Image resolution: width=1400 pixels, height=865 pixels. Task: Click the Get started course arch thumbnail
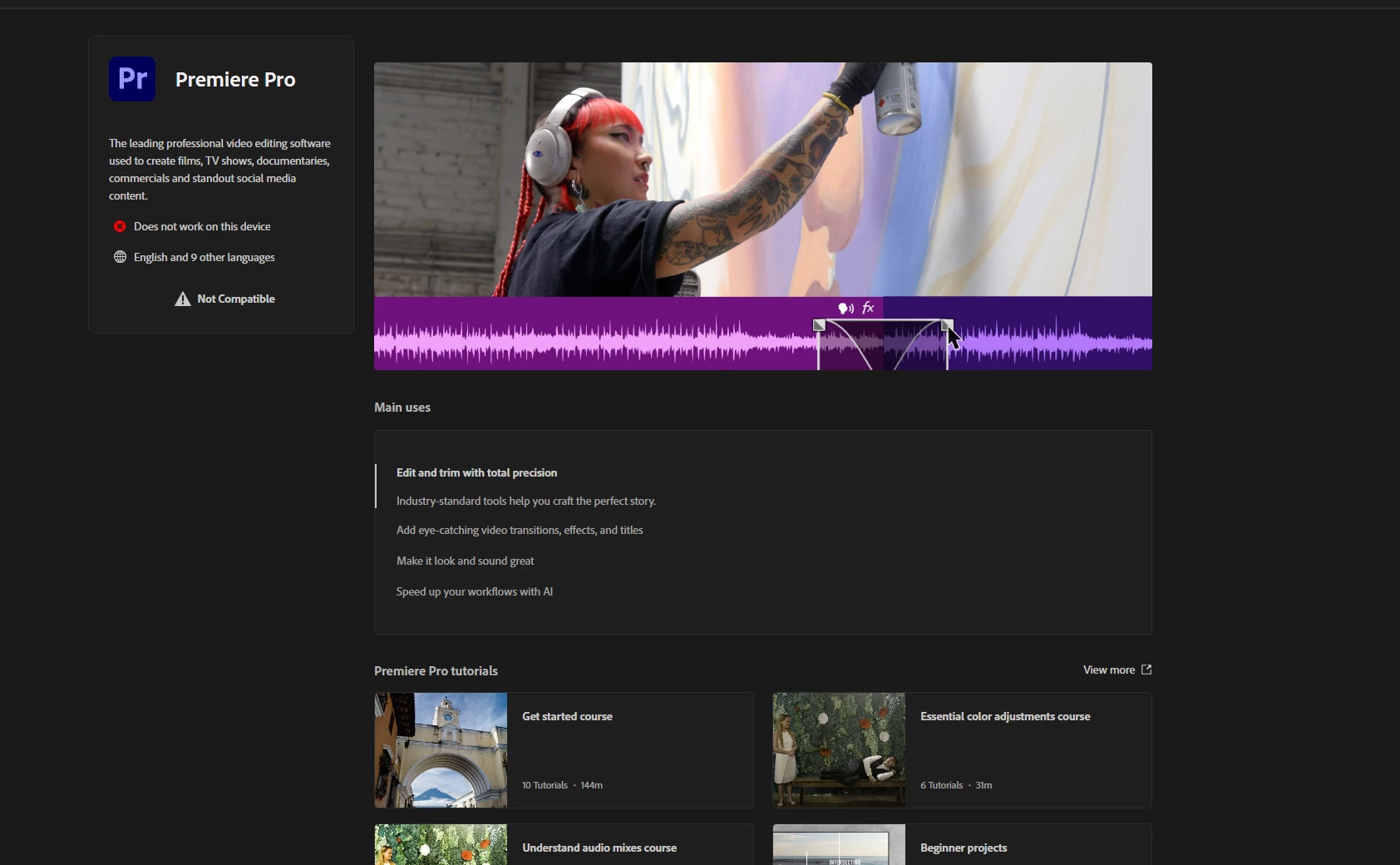tap(441, 750)
